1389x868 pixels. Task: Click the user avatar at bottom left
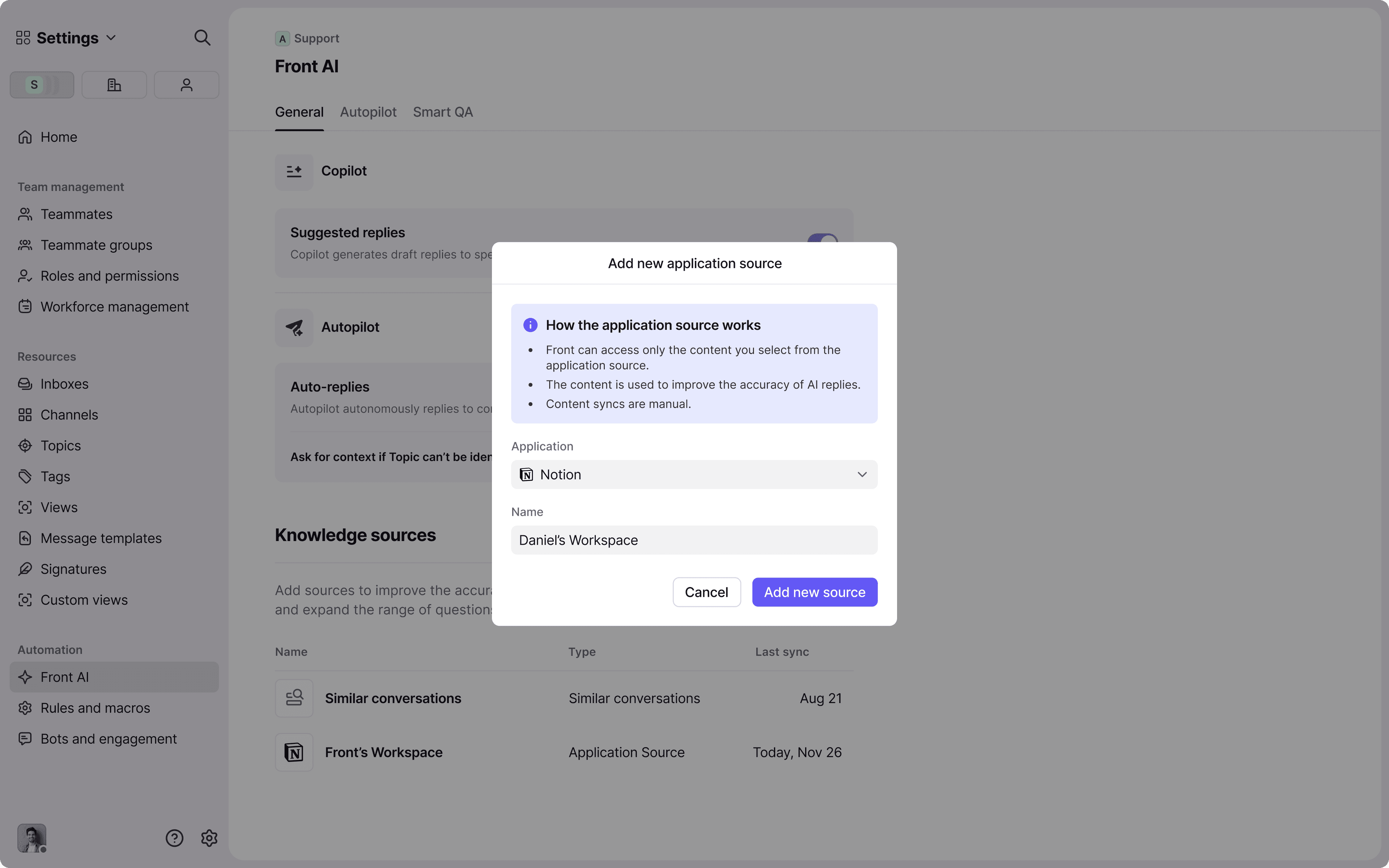[31, 838]
